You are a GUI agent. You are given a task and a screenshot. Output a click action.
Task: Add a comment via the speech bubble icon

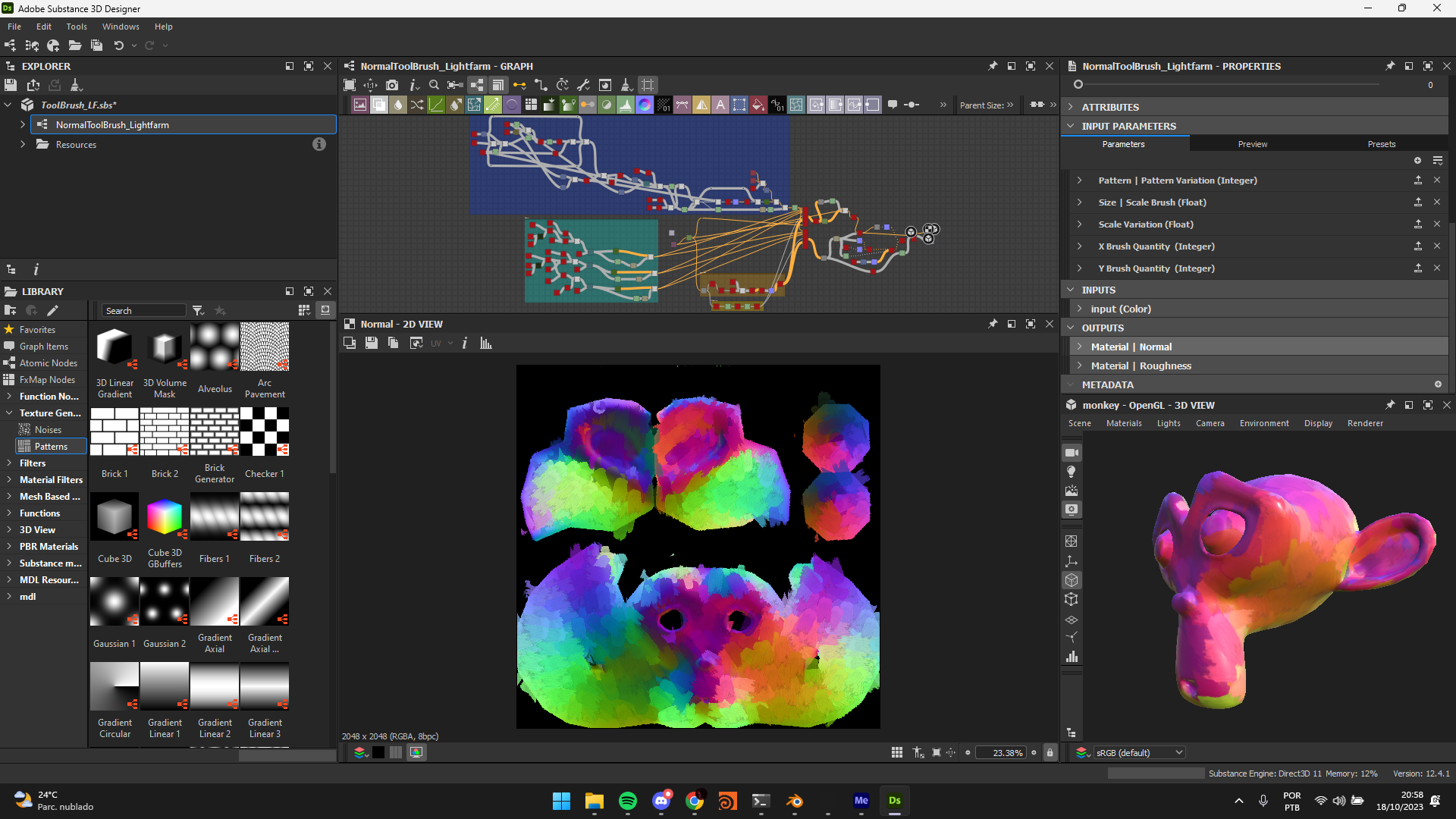click(893, 105)
